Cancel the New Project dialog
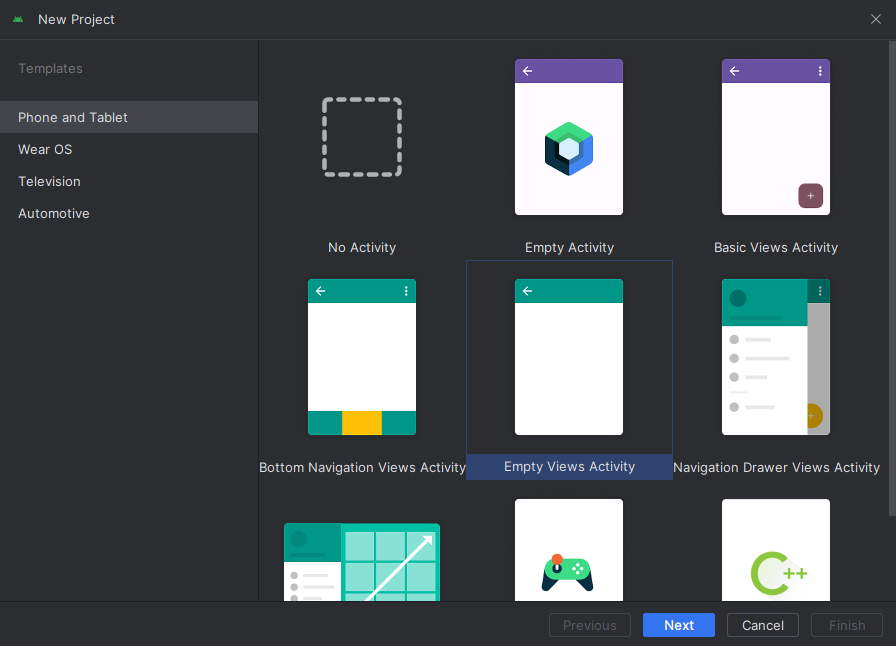This screenshot has height=646, width=896. coord(763,625)
